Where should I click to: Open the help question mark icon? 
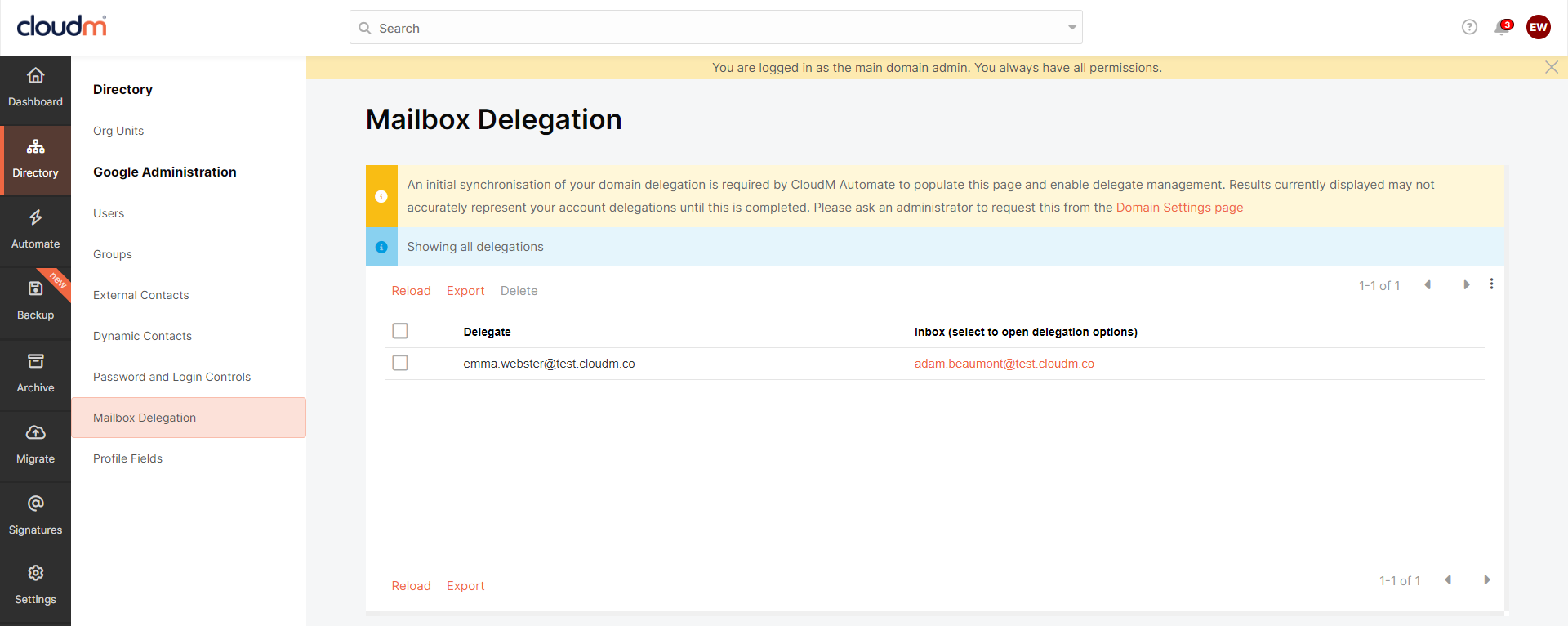(x=1469, y=27)
